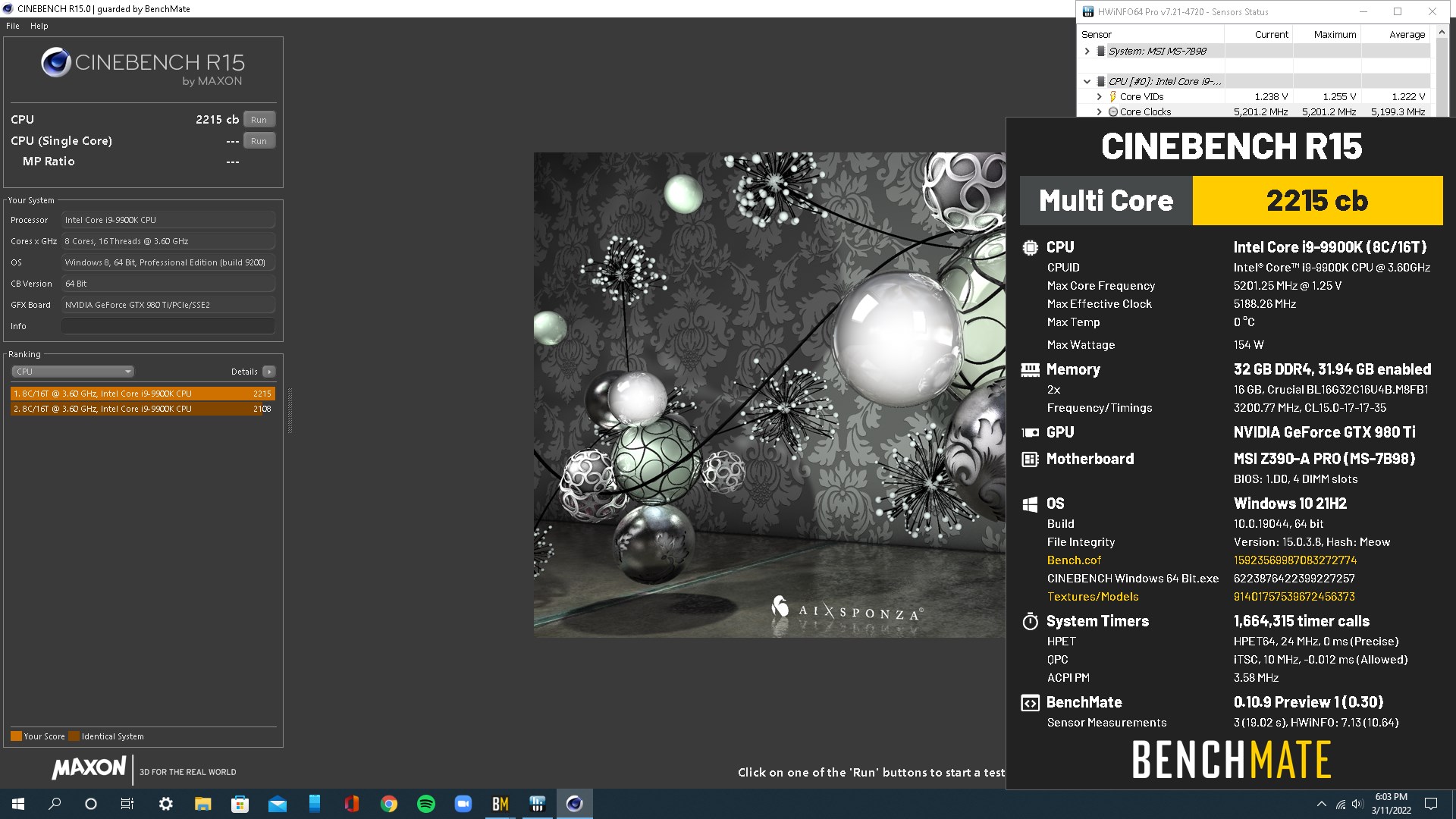Click Core VIDs lightning bolt icon
The image size is (1456, 819).
tap(1112, 96)
